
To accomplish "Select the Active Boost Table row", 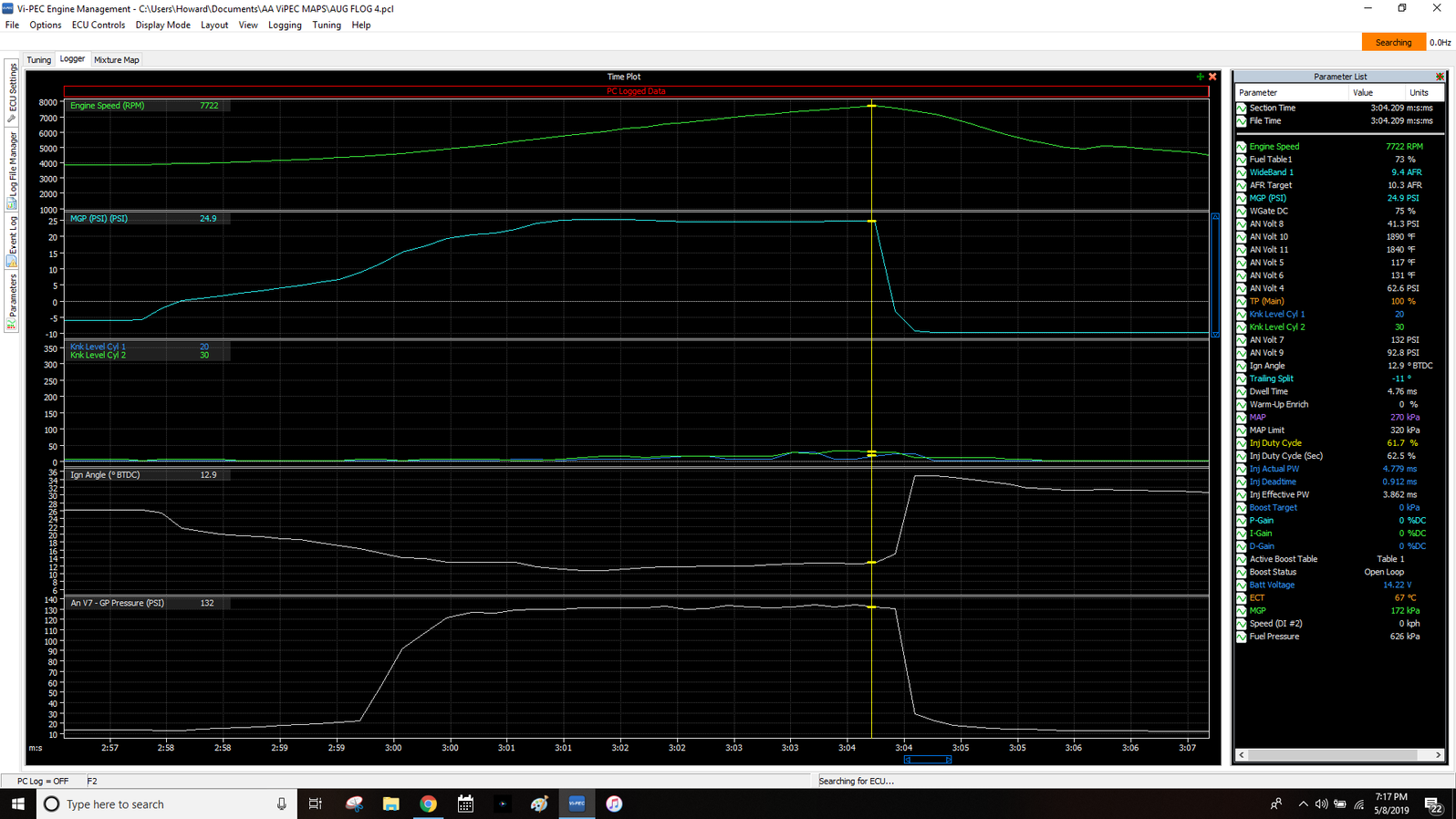I will point(1339,559).
